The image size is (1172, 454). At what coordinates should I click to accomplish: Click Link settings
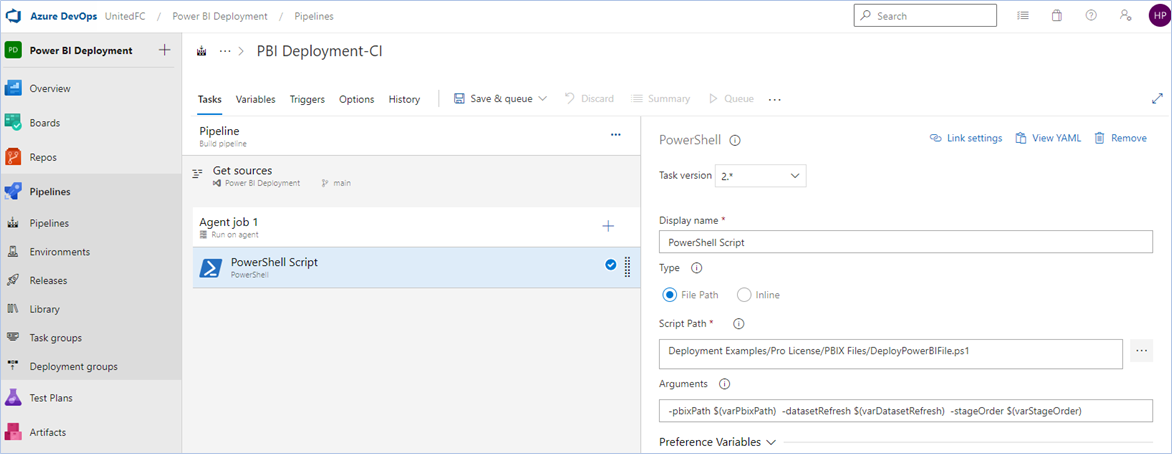[x=966, y=138]
